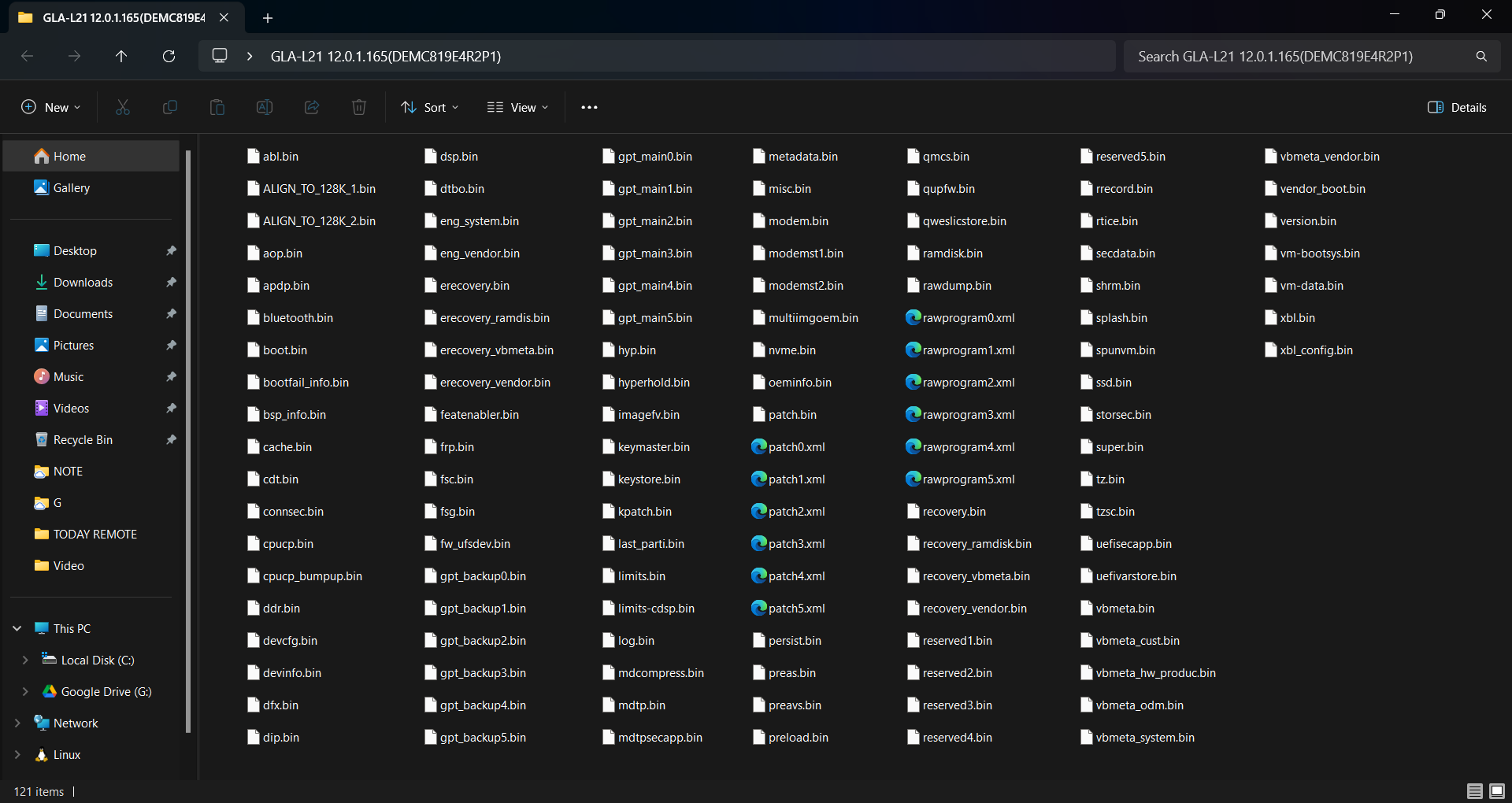Screen dimensions: 1512x803
Task: Expand the Local Disk (C:) node
Action: pos(25,660)
